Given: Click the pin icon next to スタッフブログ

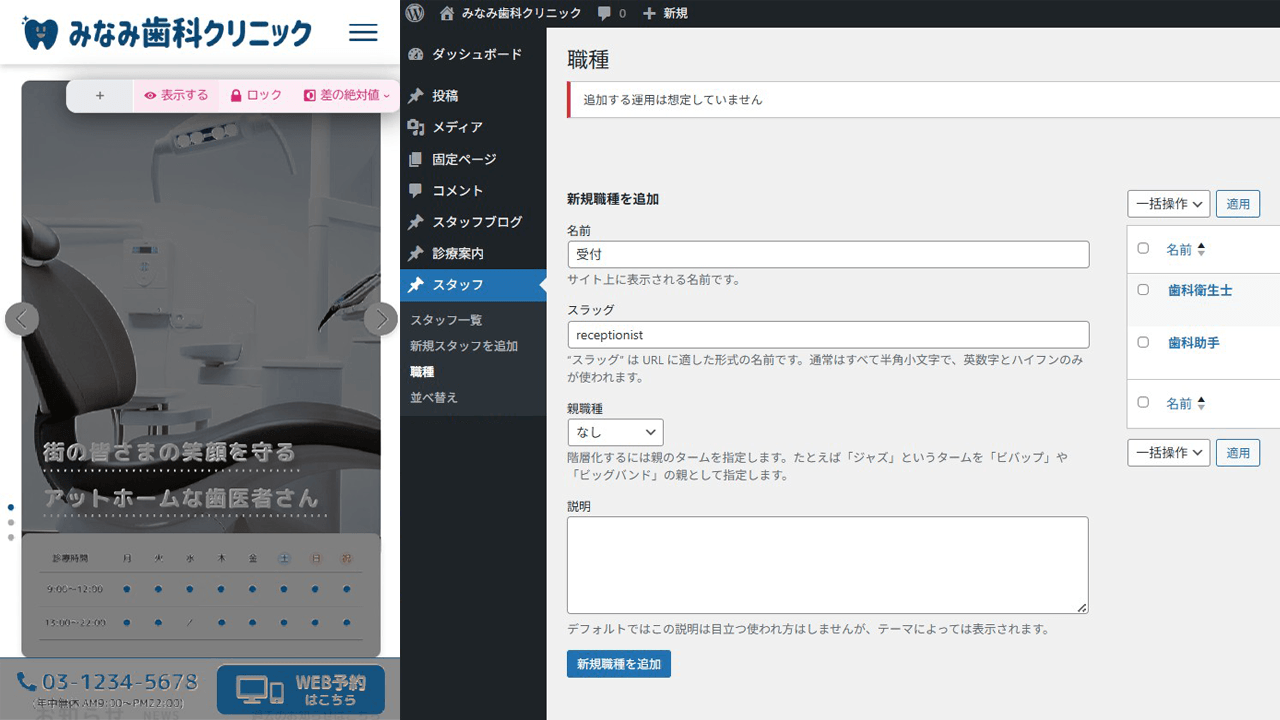Looking at the screenshot, I should 416,222.
